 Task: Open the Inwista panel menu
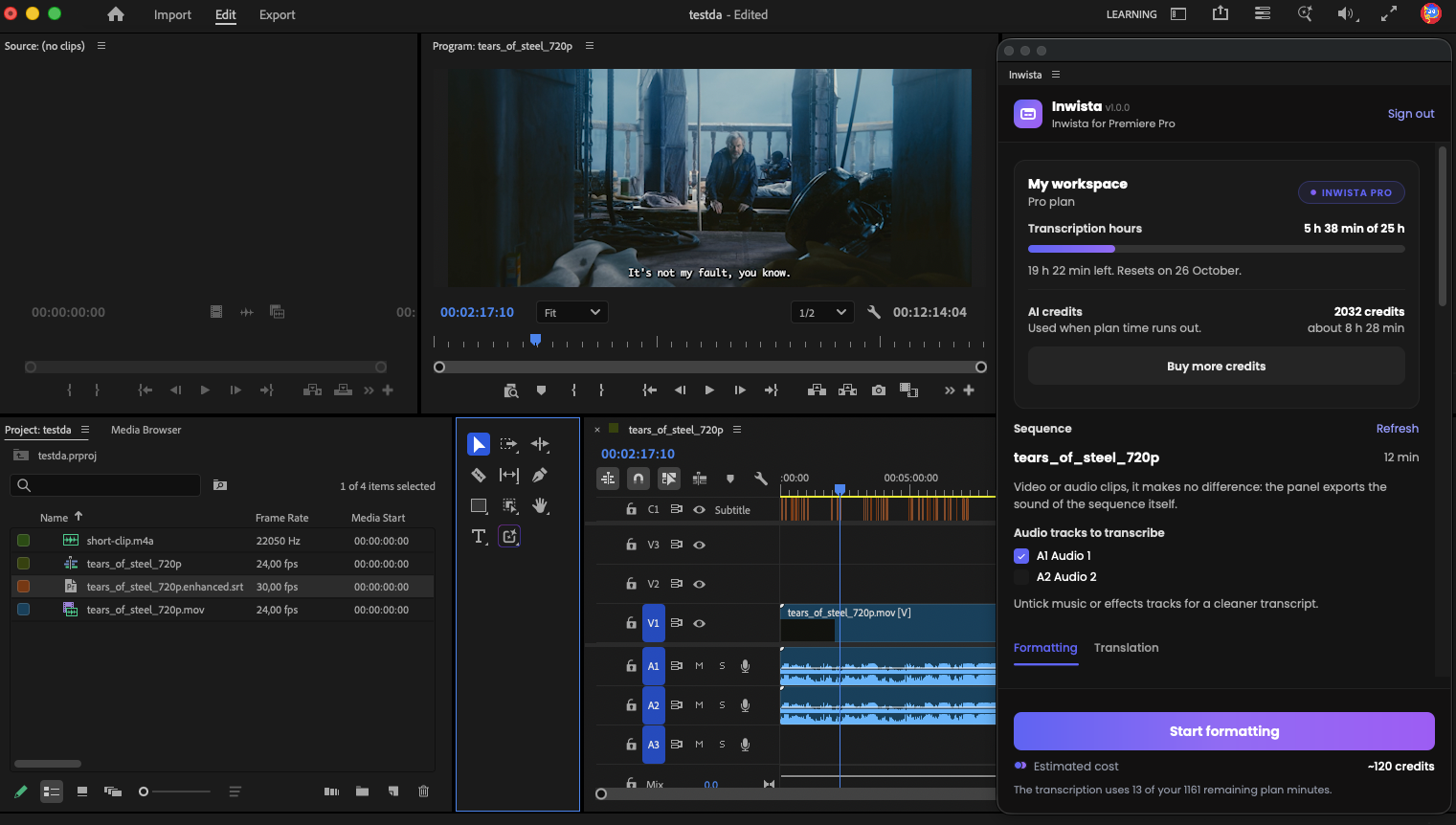click(x=1056, y=75)
